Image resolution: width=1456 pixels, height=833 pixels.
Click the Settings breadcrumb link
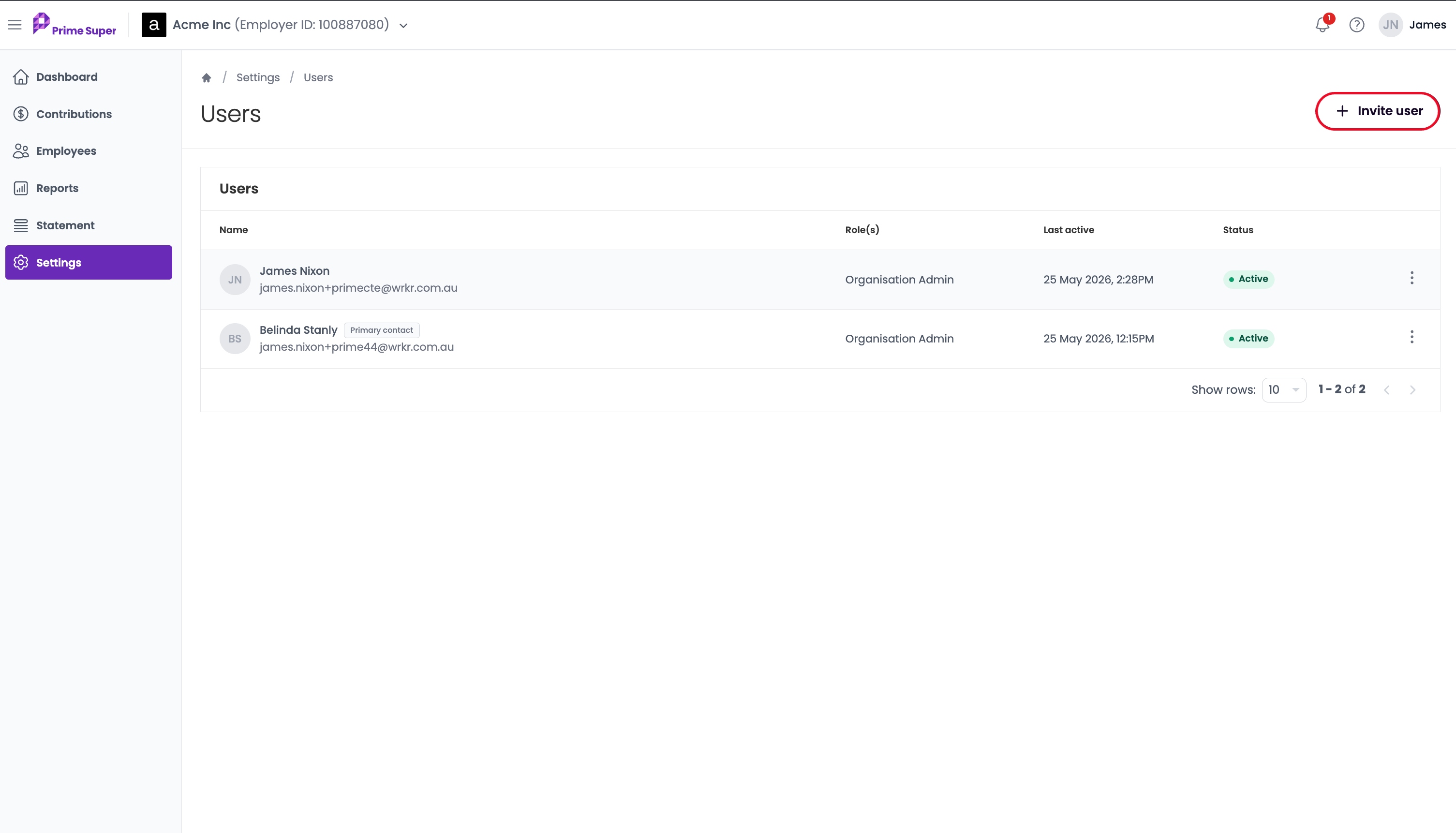pos(258,77)
